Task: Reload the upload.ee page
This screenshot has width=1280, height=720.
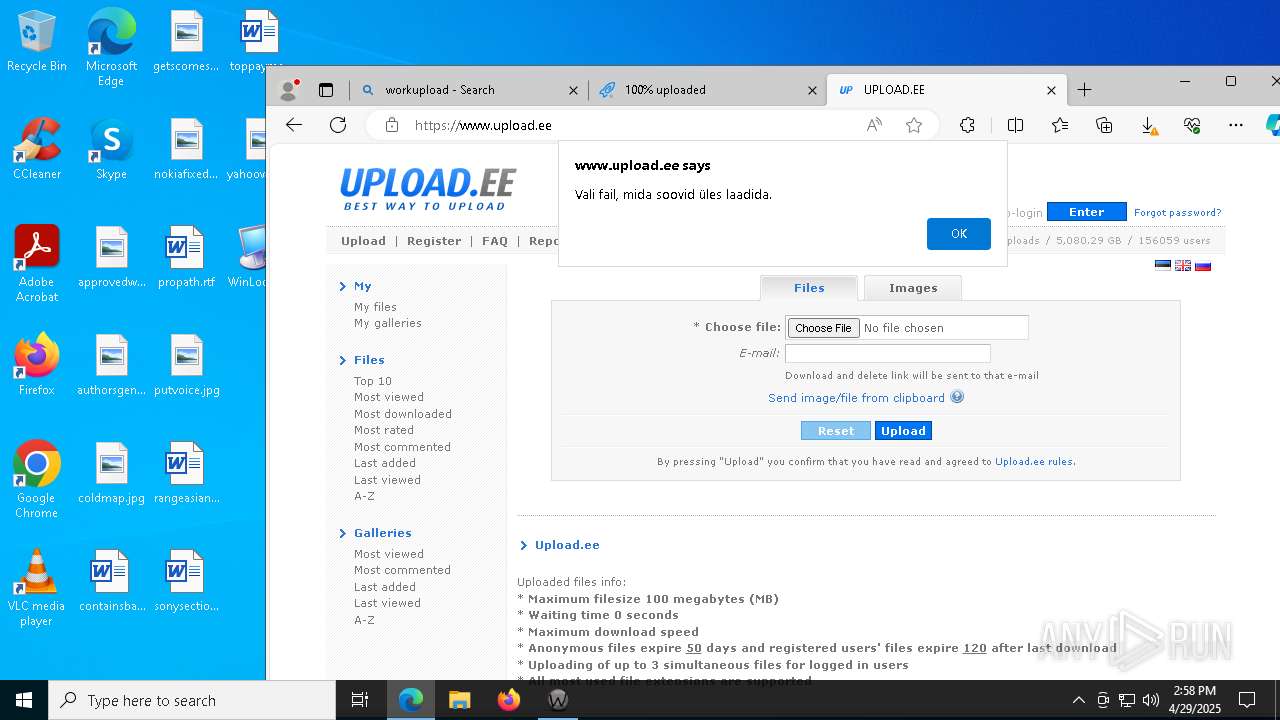Action: [x=338, y=125]
